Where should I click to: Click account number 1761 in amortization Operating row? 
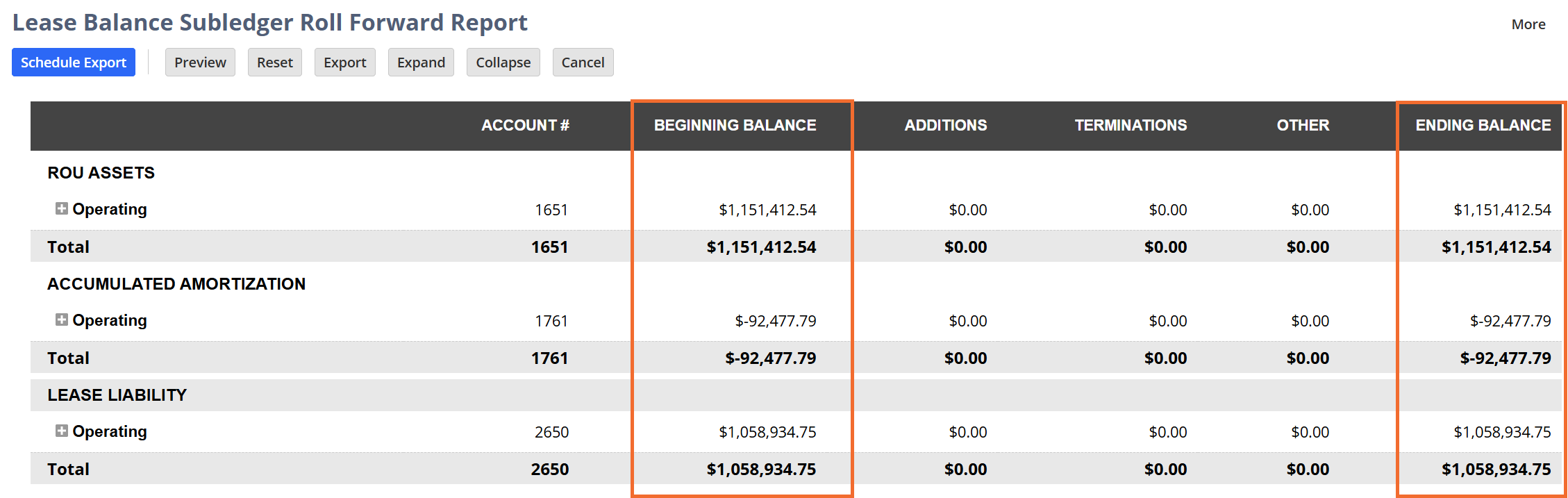tap(551, 321)
